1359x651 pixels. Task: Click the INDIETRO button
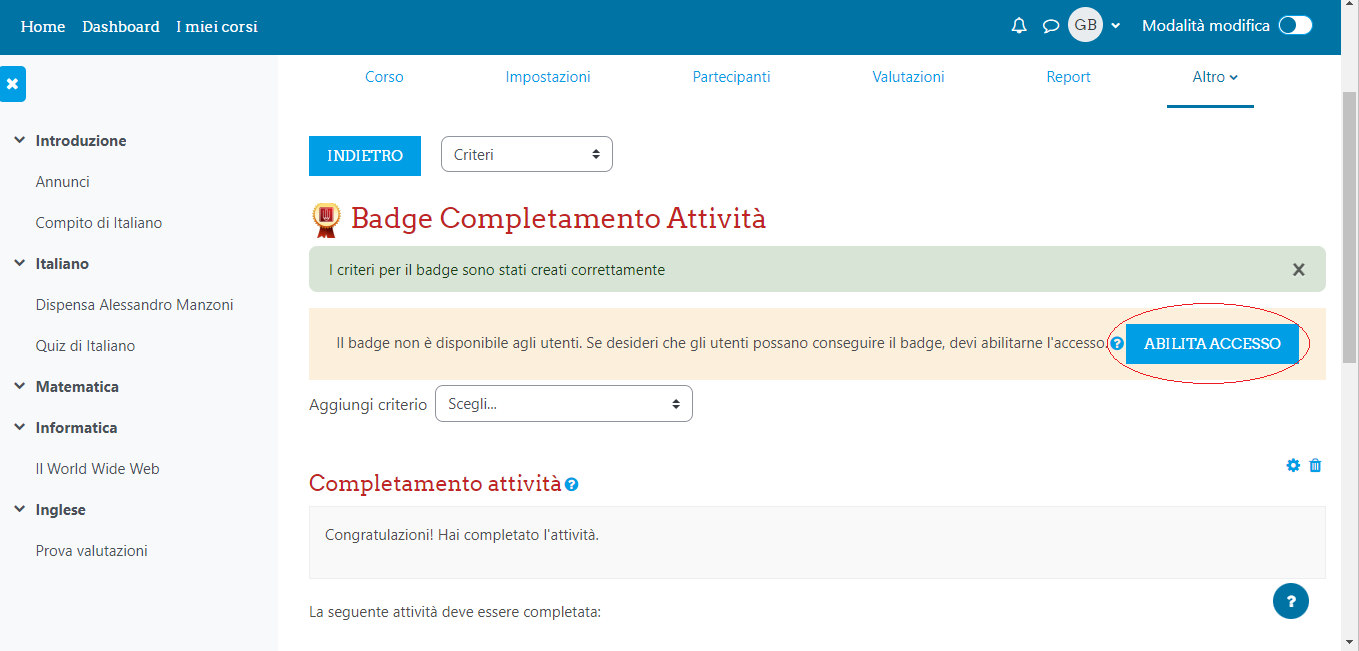[365, 156]
